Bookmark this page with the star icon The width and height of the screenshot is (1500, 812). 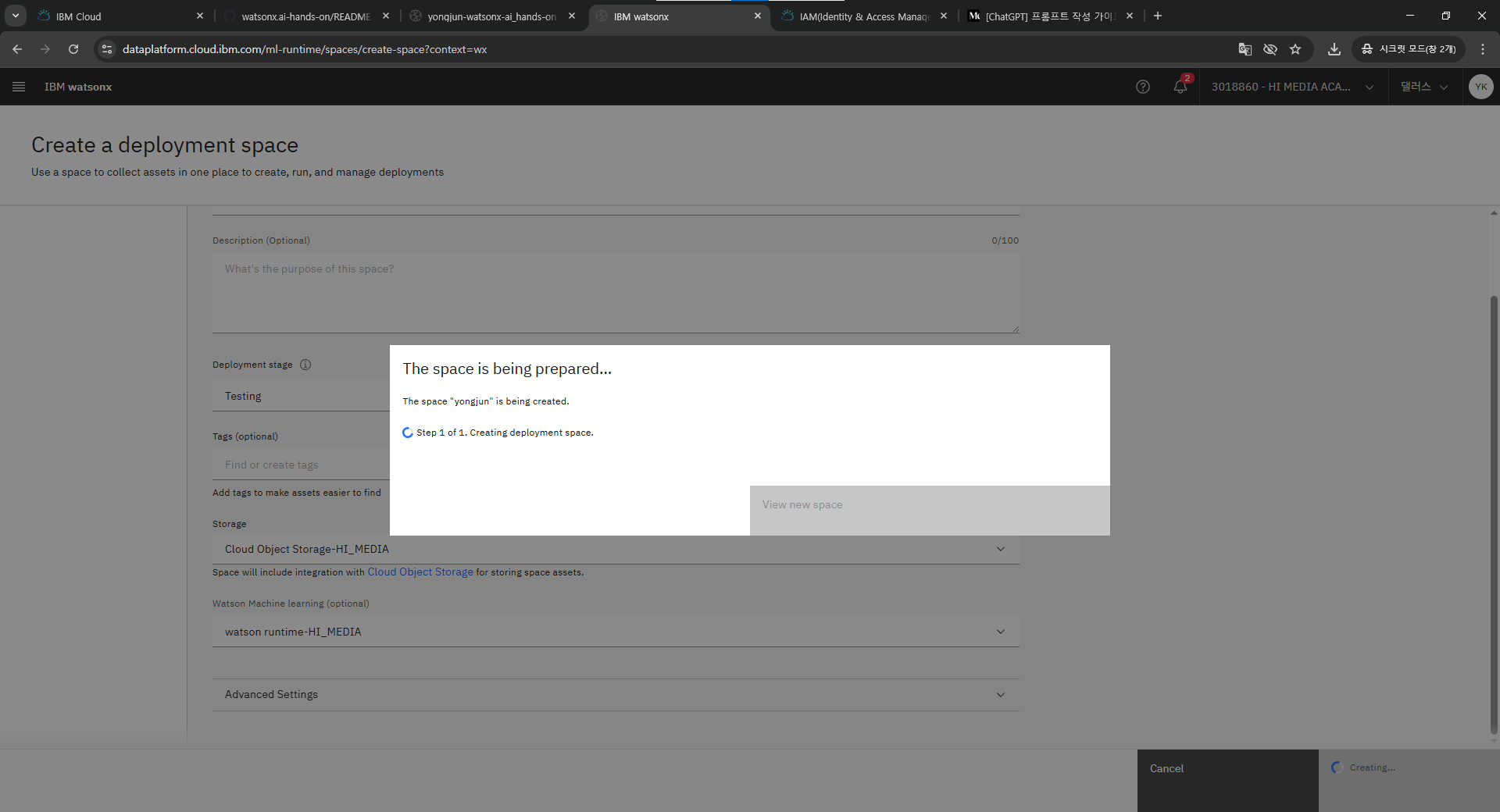(x=1295, y=49)
